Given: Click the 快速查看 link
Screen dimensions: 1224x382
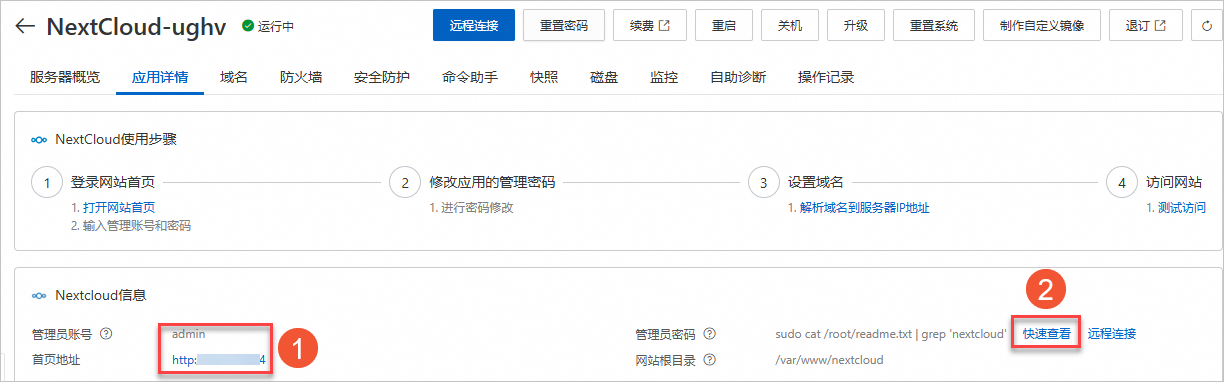Looking at the screenshot, I should click(x=1047, y=334).
